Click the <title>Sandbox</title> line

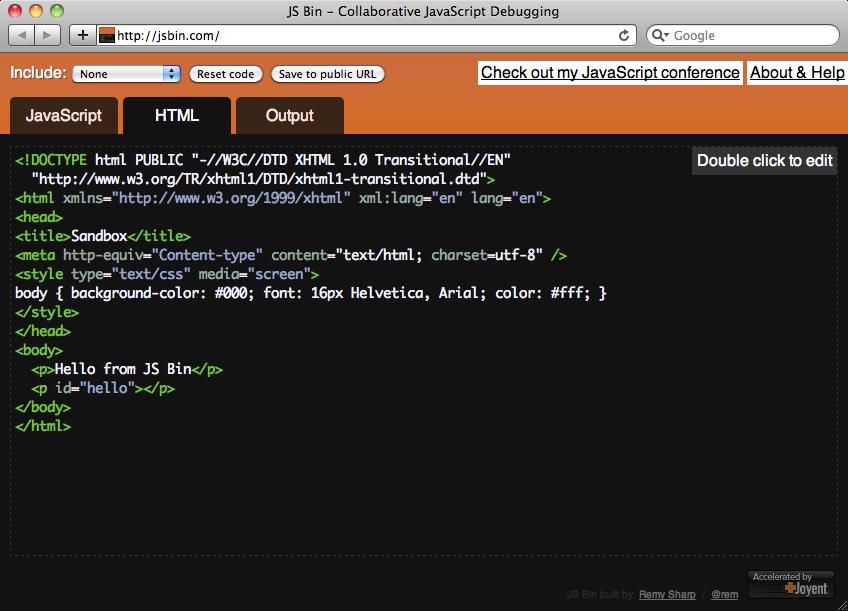point(103,236)
